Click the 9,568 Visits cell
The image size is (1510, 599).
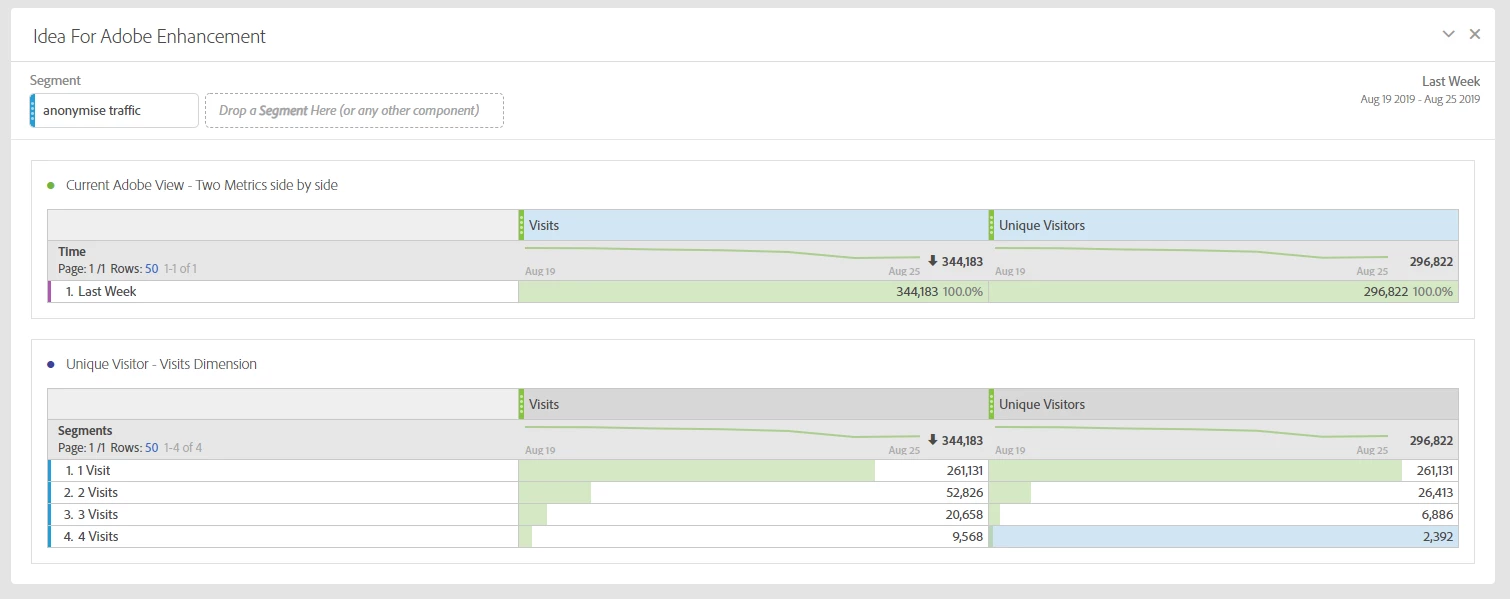coord(754,536)
